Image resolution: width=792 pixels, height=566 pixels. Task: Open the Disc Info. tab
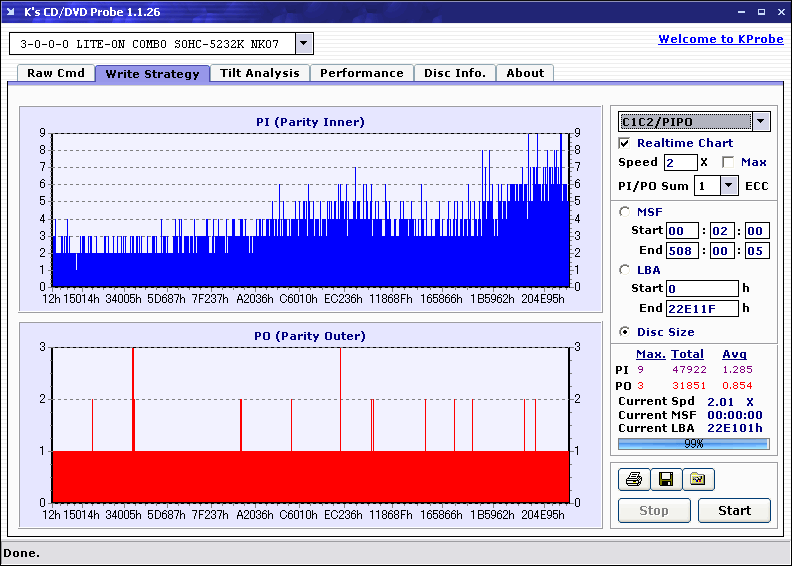pyautogui.click(x=454, y=73)
